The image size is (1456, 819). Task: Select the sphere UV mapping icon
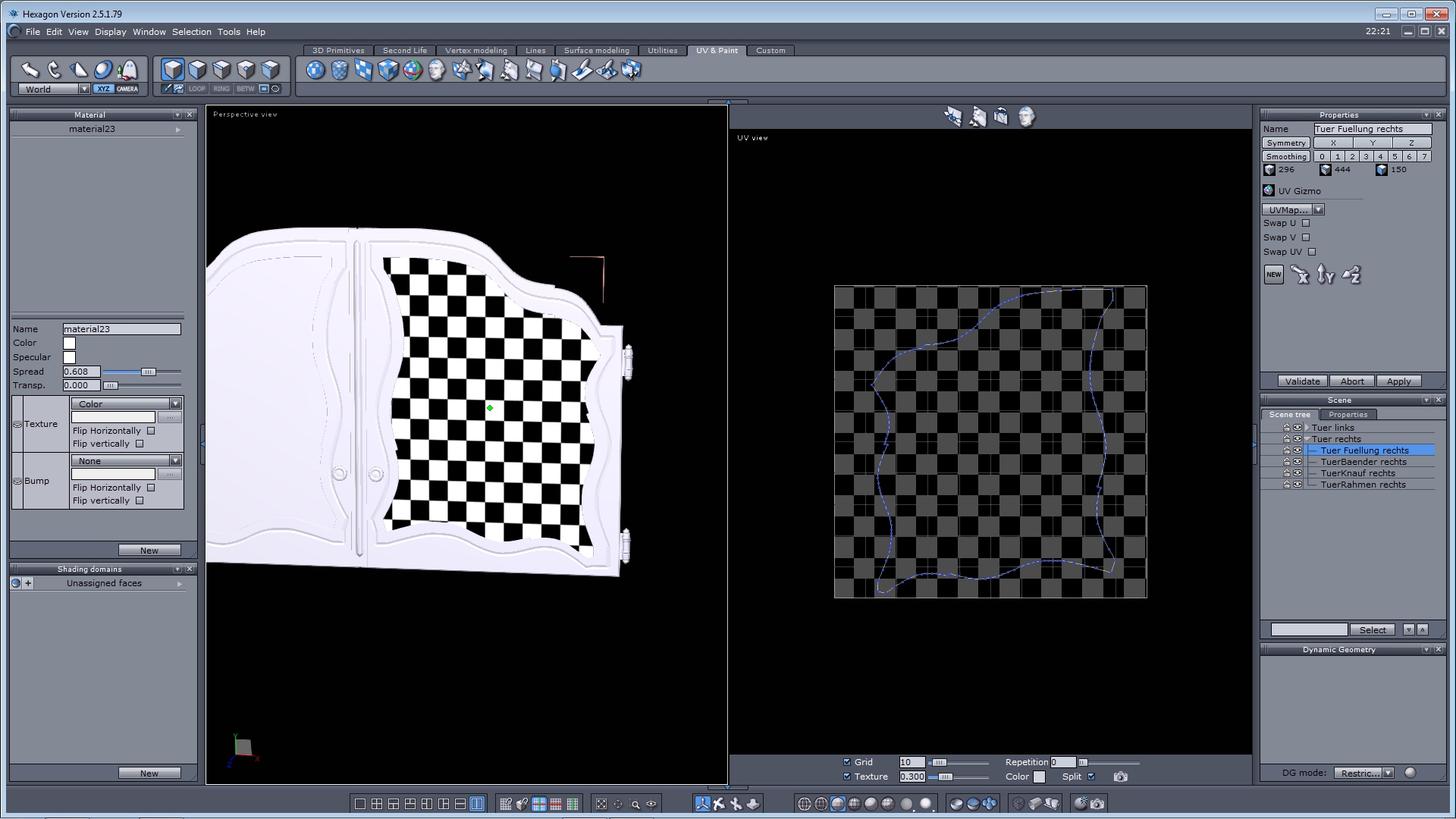coord(315,71)
